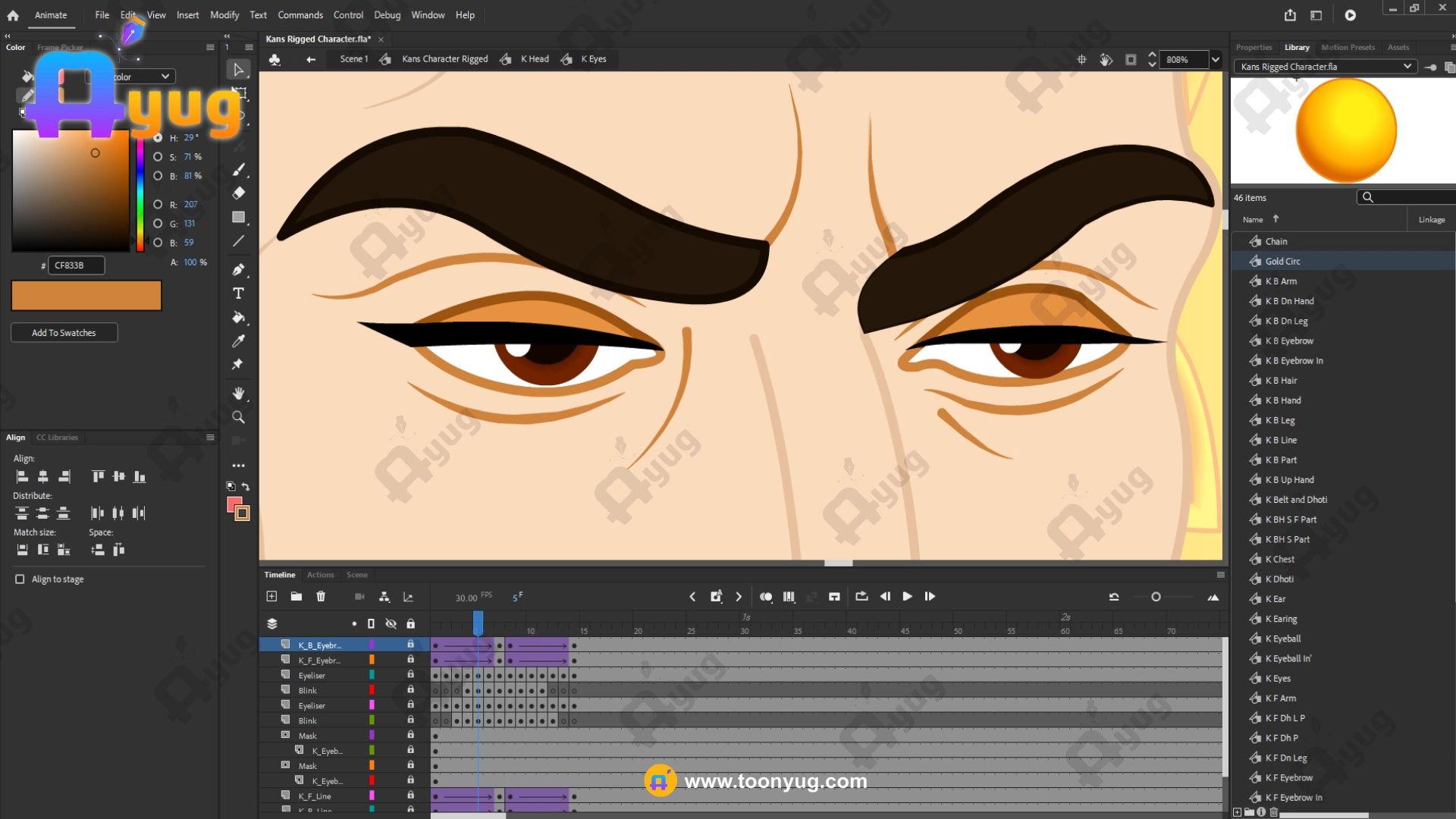
Task: Click the orange color preview swatch
Action: [86, 296]
